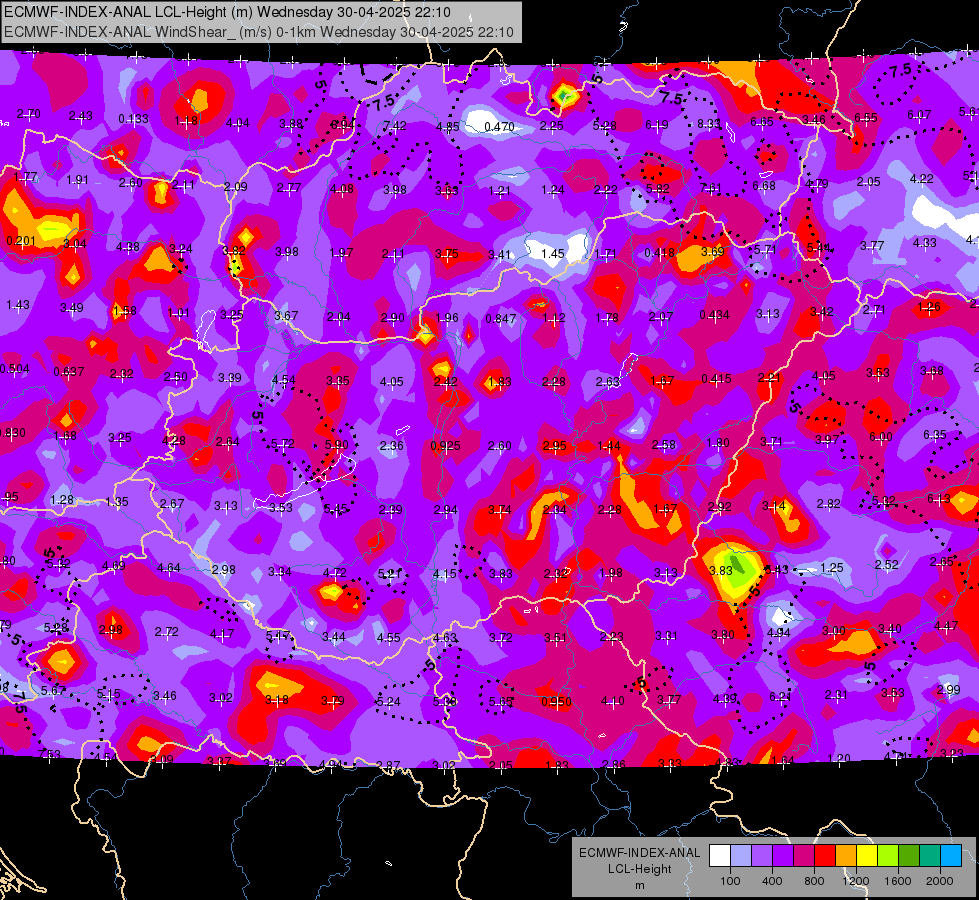Click the grid value 2.99
This screenshot has width=979, height=900.
coord(948,690)
